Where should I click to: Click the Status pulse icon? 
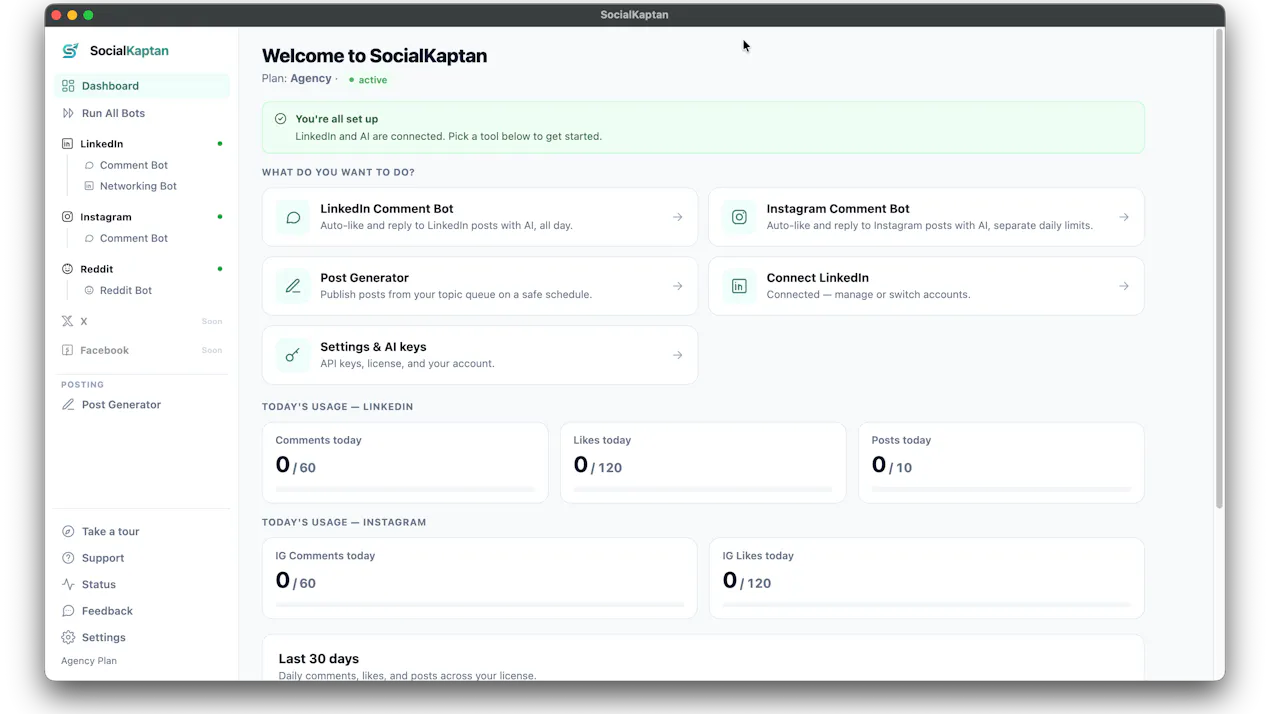pyautogui.click(x=68, y=585)
